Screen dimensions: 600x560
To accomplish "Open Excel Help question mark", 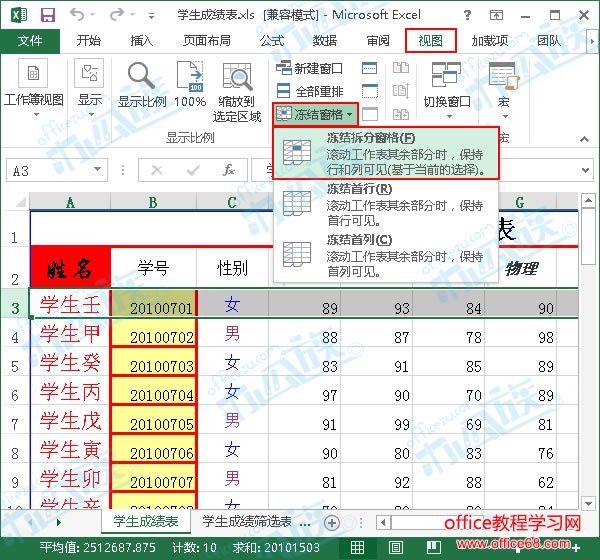I will pyautogui.click(x=467, y=15).
